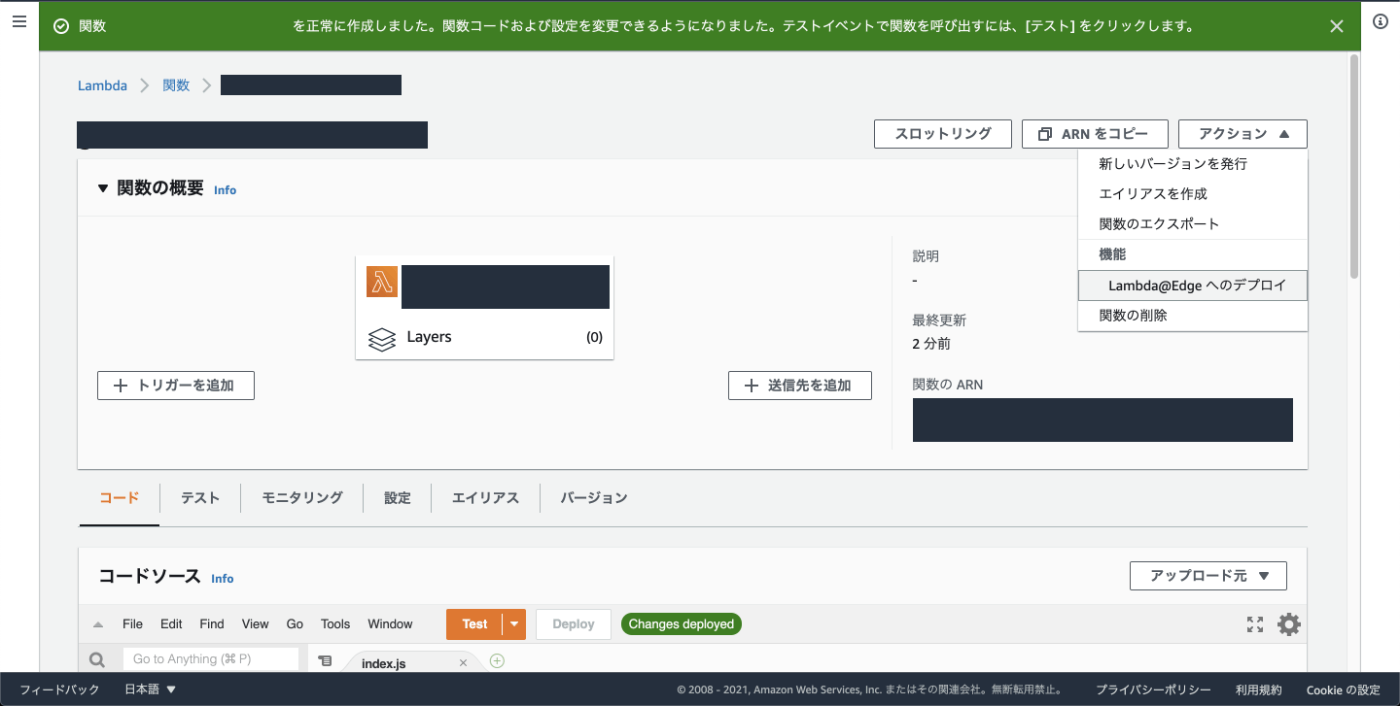Click the Layers stack icon
This screenshot has height=706, width=1400.
pos(382,338)
